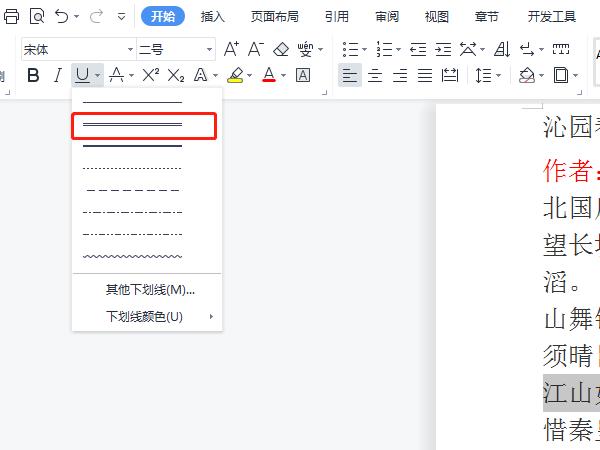This screenshot has height=450, width=600.
Task: Click the undo arrow icon
Action: point(62,16)
